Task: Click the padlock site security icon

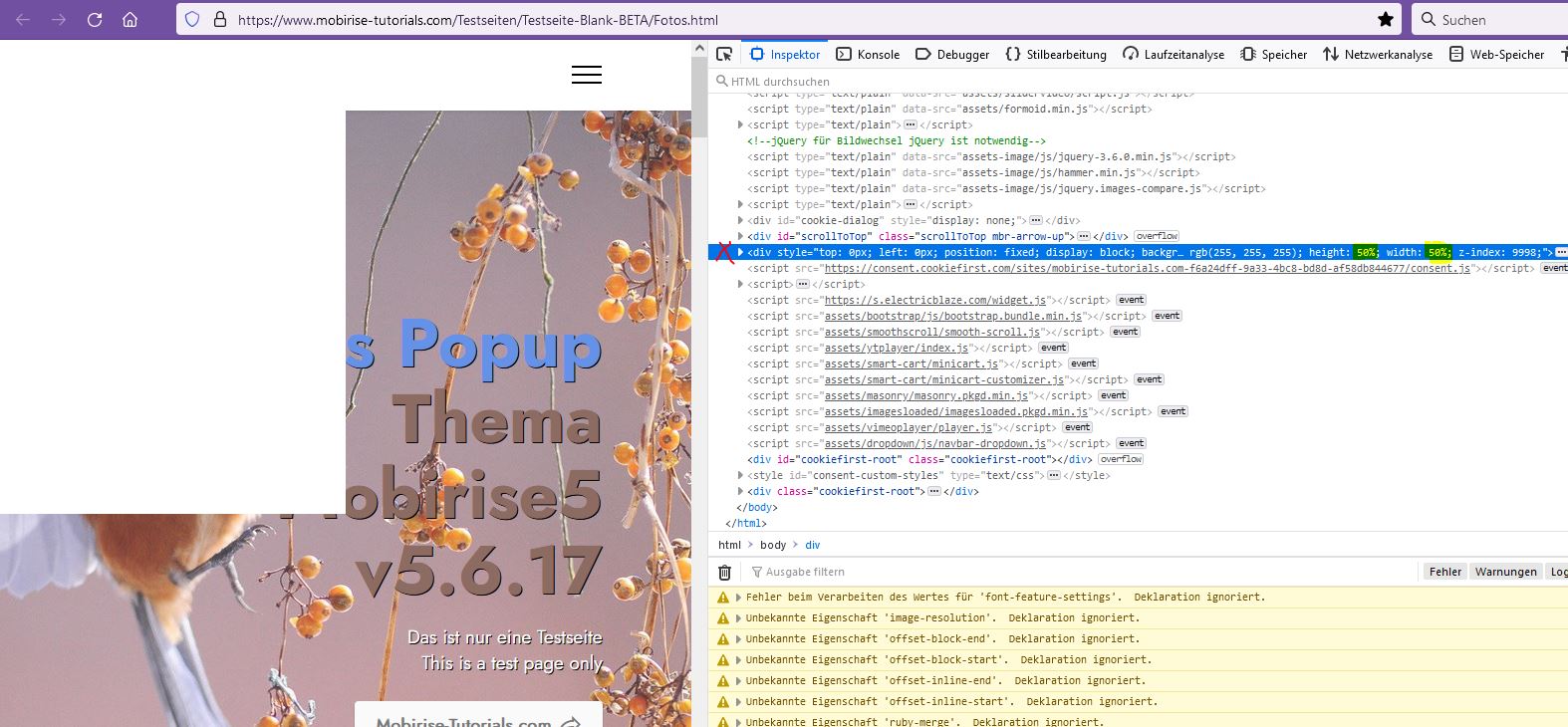Action: pyautogui.click(x=220, y=20)
